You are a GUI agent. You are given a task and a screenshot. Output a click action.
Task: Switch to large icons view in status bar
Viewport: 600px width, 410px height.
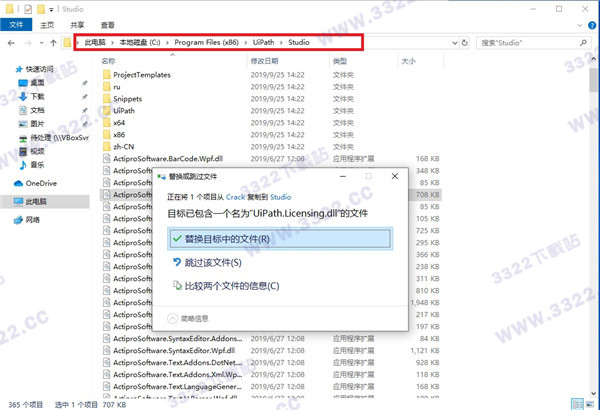(x=589, y=404)
